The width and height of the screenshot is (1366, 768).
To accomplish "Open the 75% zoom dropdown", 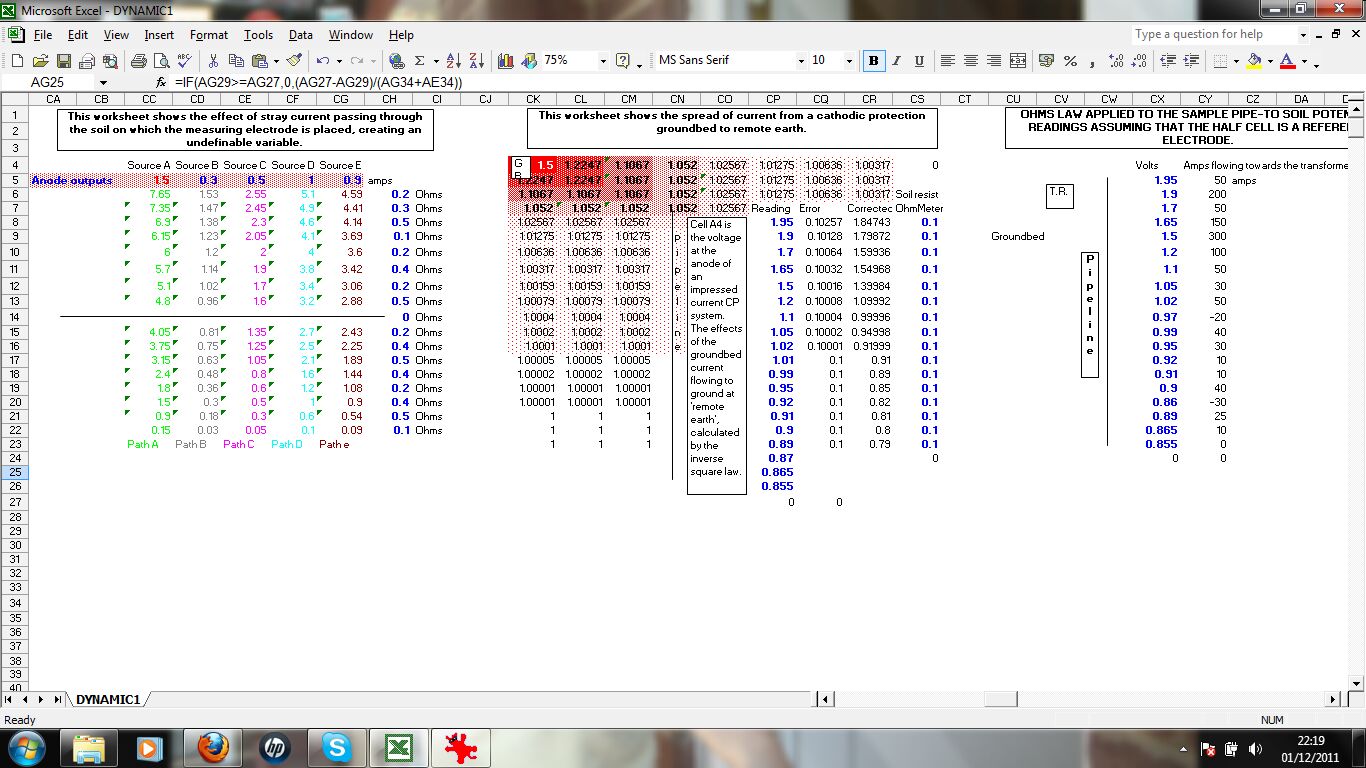I will [x=602, y=61].
